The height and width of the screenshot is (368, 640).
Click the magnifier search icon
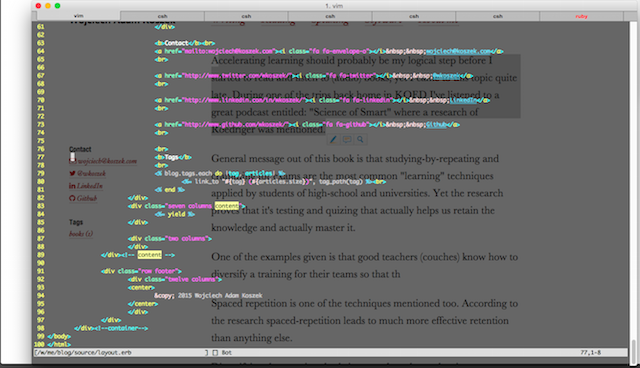click(x=360, y=140)
